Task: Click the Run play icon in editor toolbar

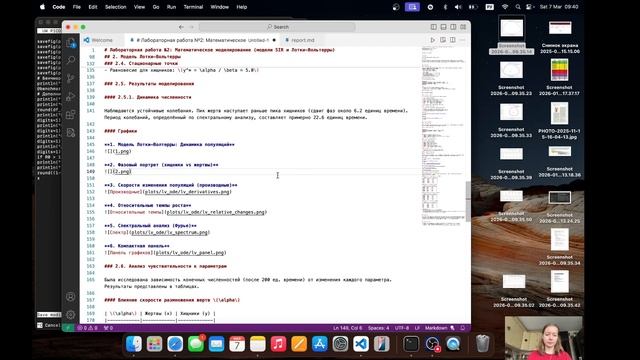Action: pyautogui.click(x=433, y=40)
